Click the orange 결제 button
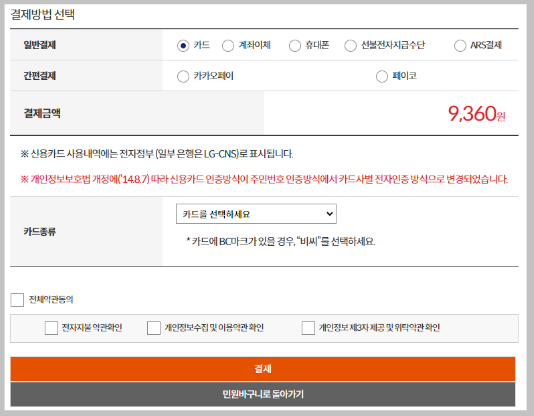Image resolution: width=534 pixels, height=416 pixels. 263,369
